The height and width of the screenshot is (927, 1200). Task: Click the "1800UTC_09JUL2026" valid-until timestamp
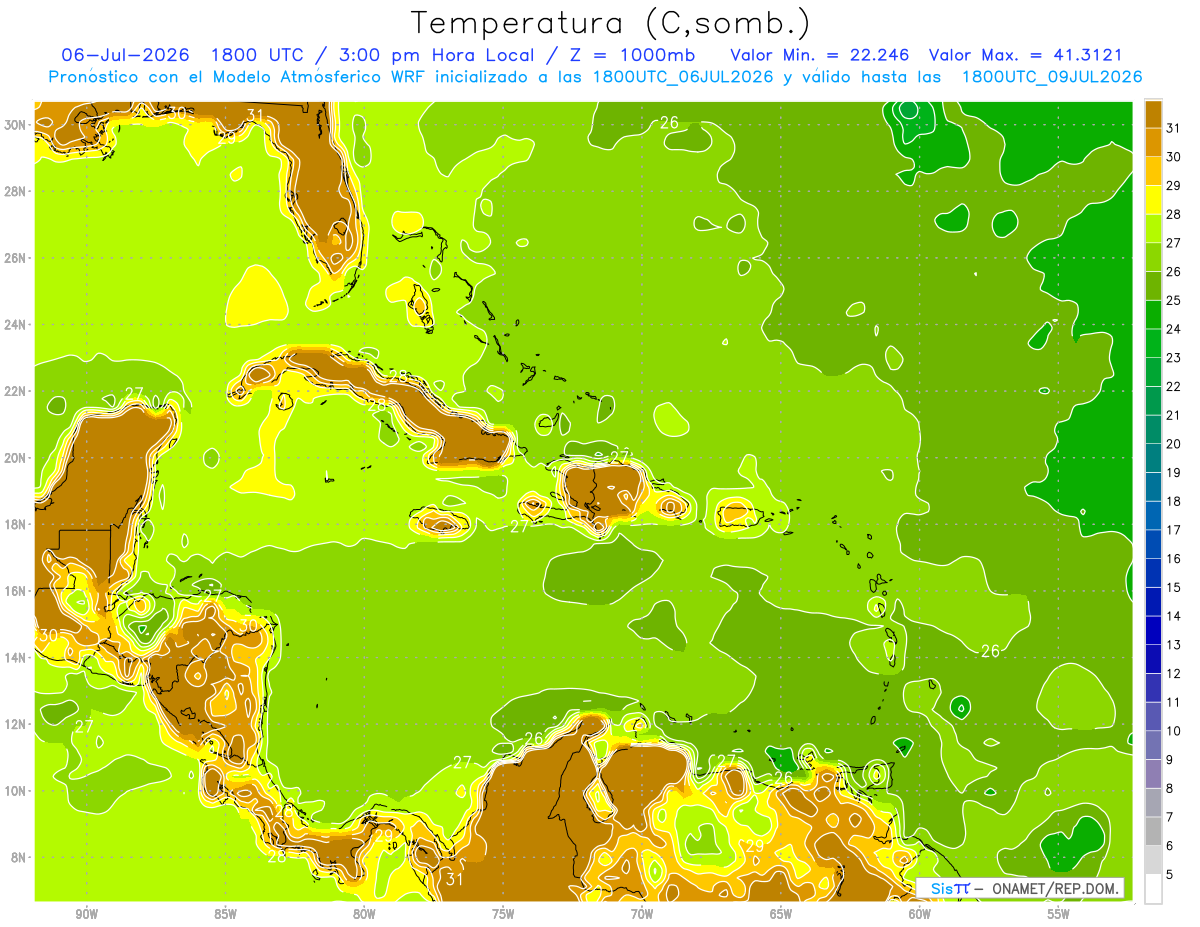click(1051, 77)
